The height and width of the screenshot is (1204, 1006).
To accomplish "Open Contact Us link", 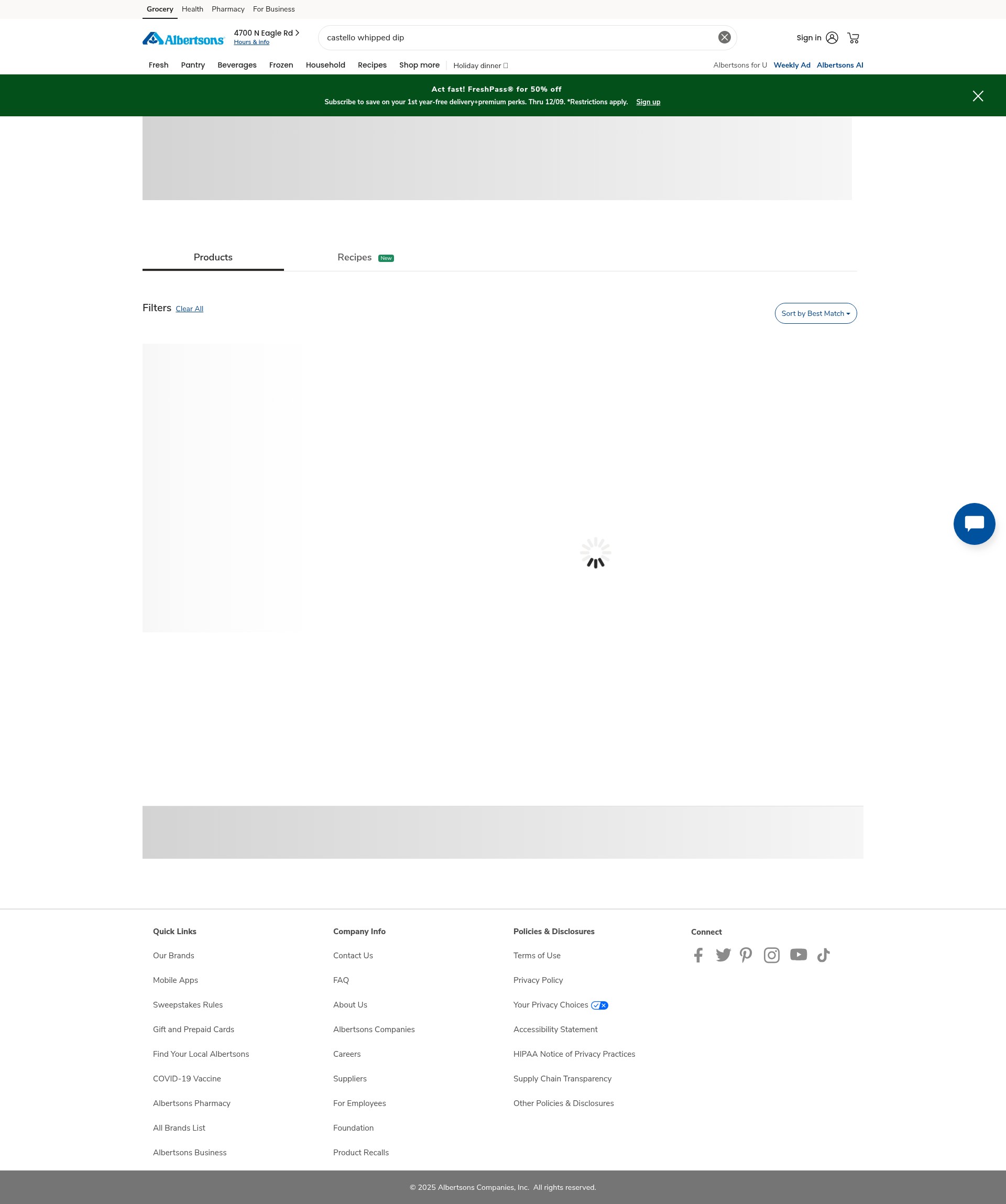I will click(x=353, y=955).
